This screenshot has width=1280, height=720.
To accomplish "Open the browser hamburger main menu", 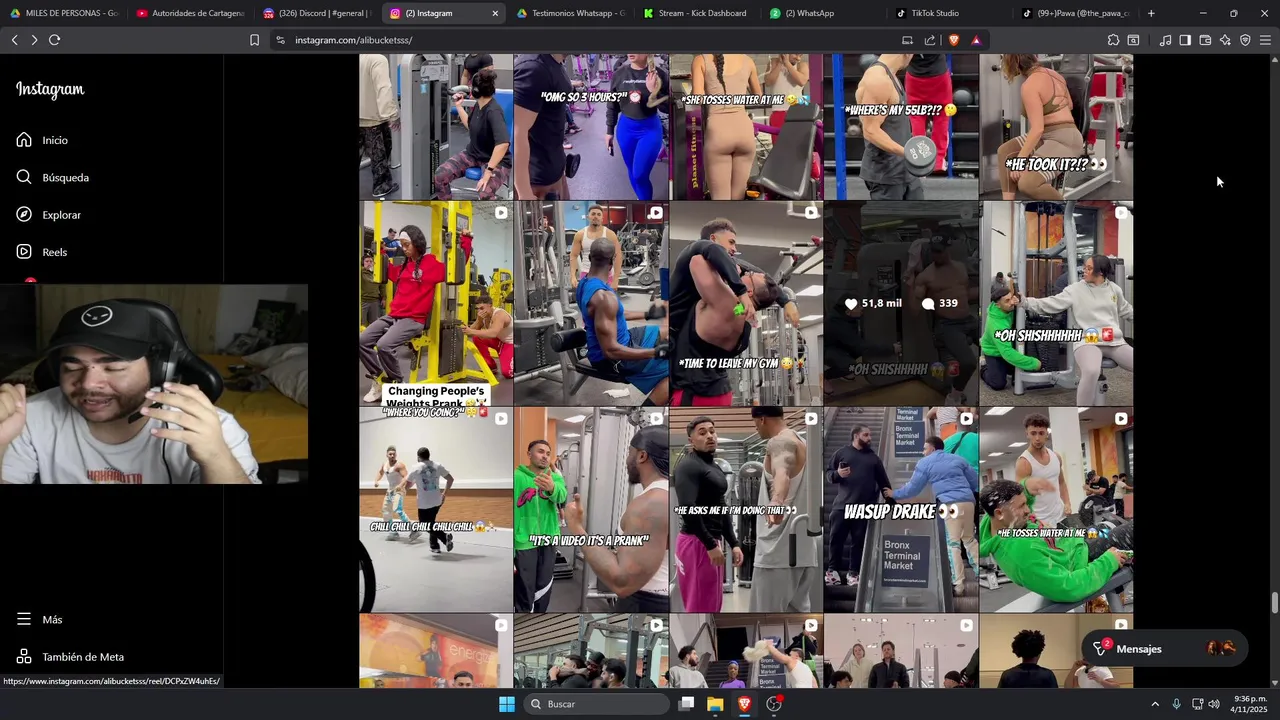I will click(1265, 40).
